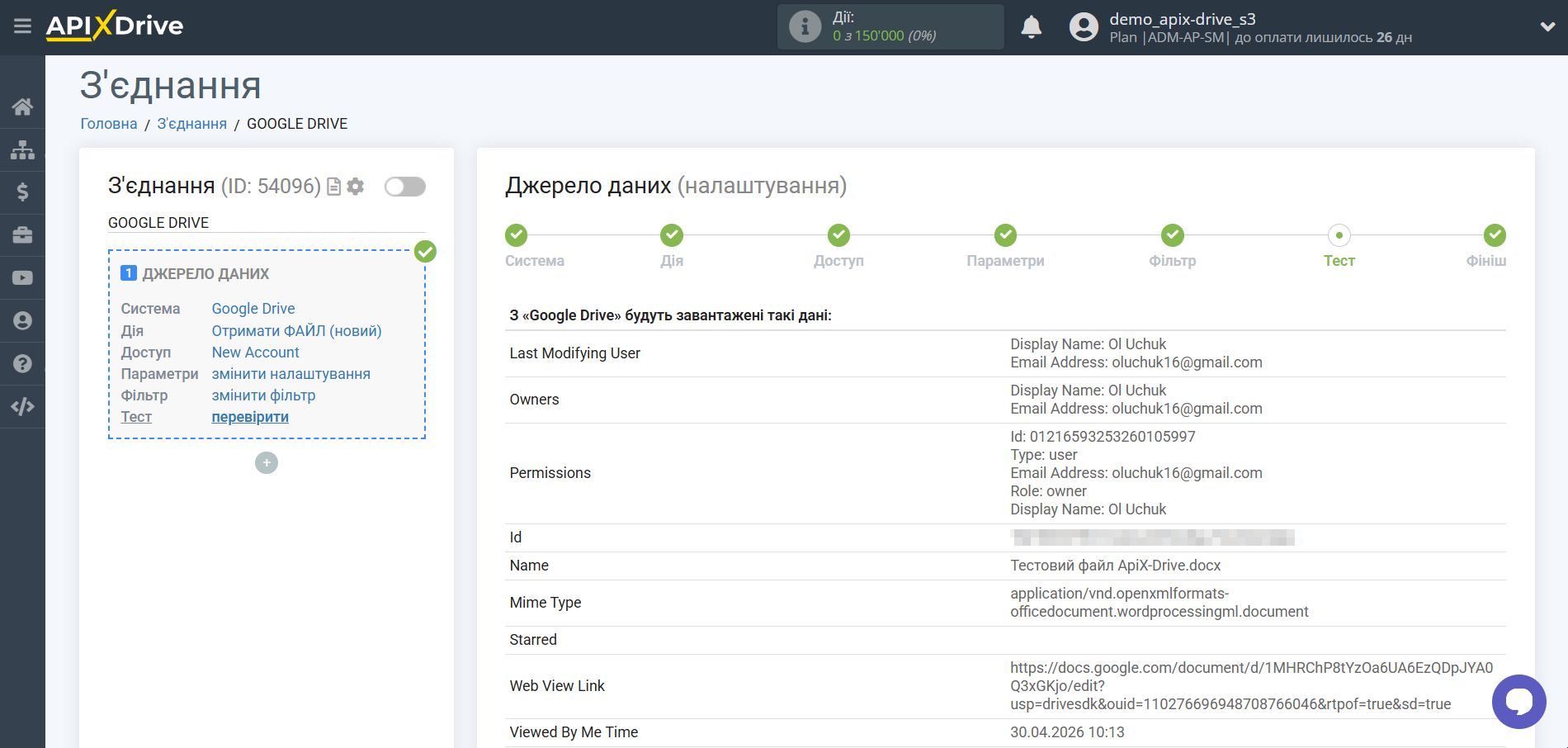Image resolution: width=1568 pixels, height=748 pixels.
Task: Open connection settings gear icon
Action: tap(356, 187)
